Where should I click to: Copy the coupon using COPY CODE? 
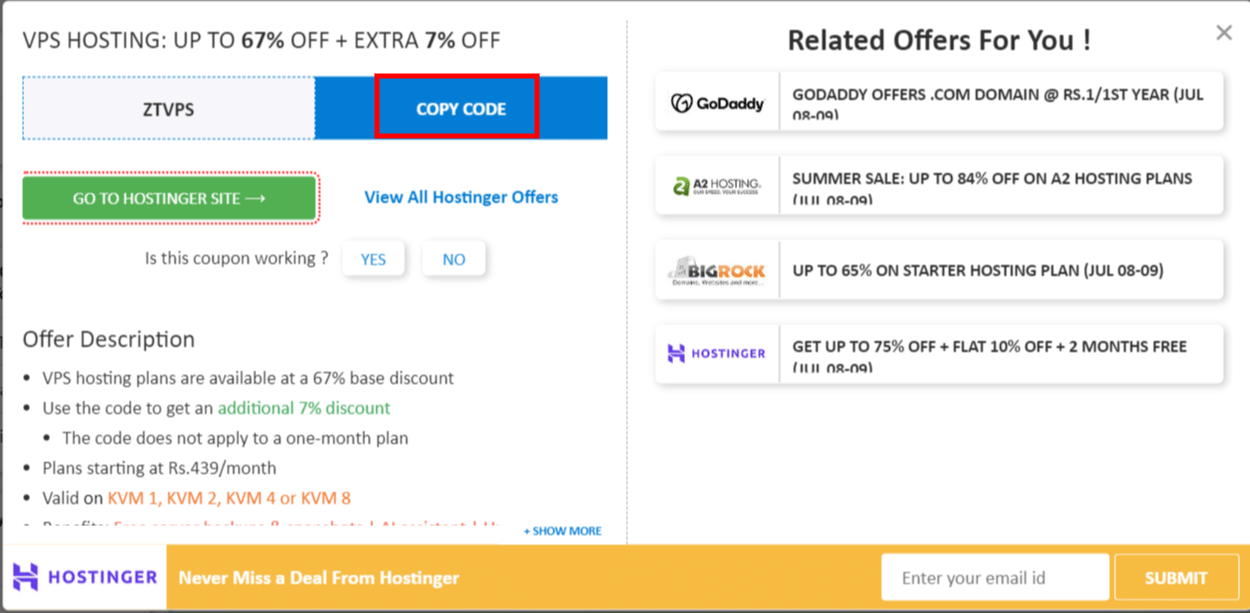(457, 109)
